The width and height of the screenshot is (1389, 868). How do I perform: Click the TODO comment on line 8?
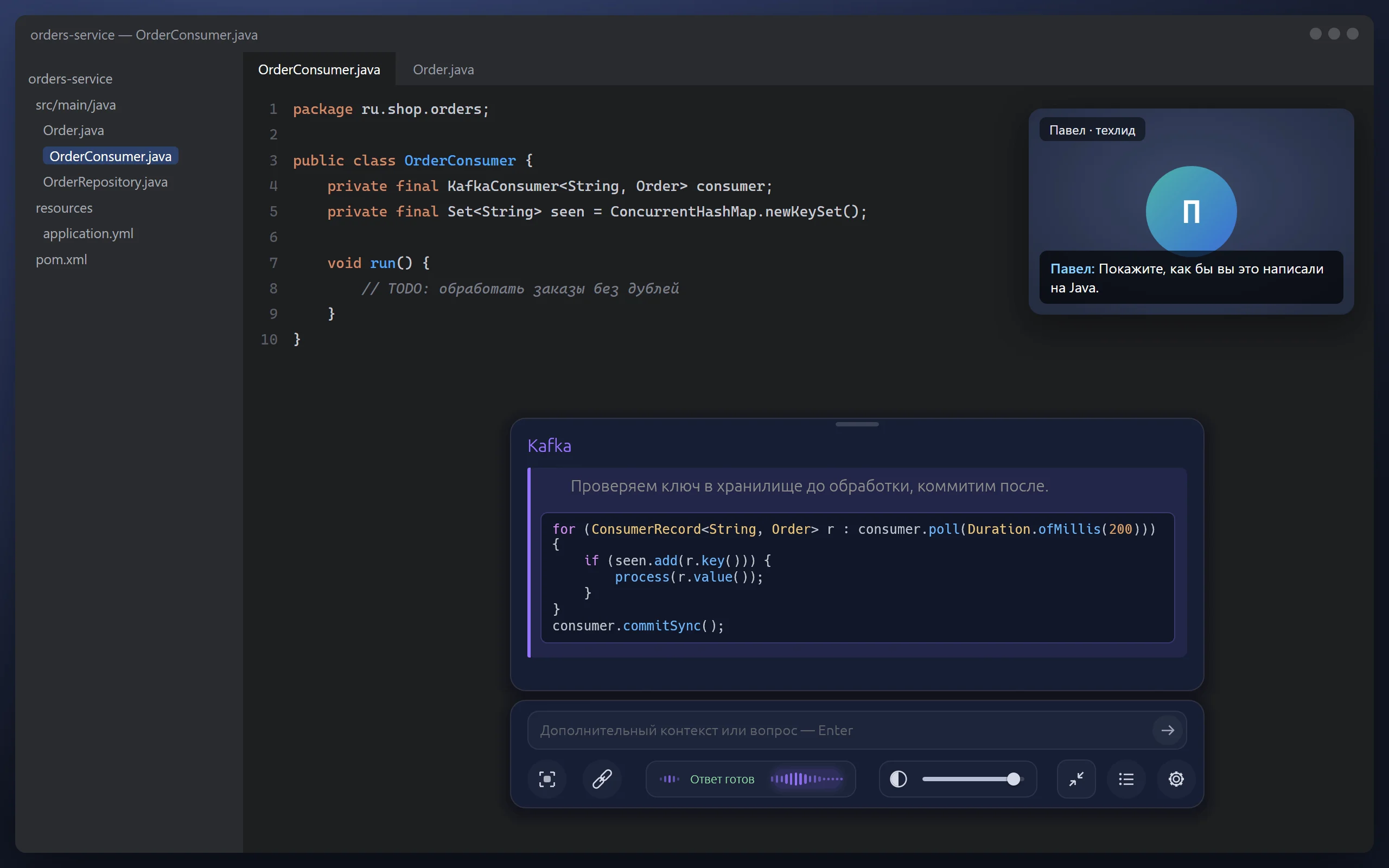click(520, 288)
